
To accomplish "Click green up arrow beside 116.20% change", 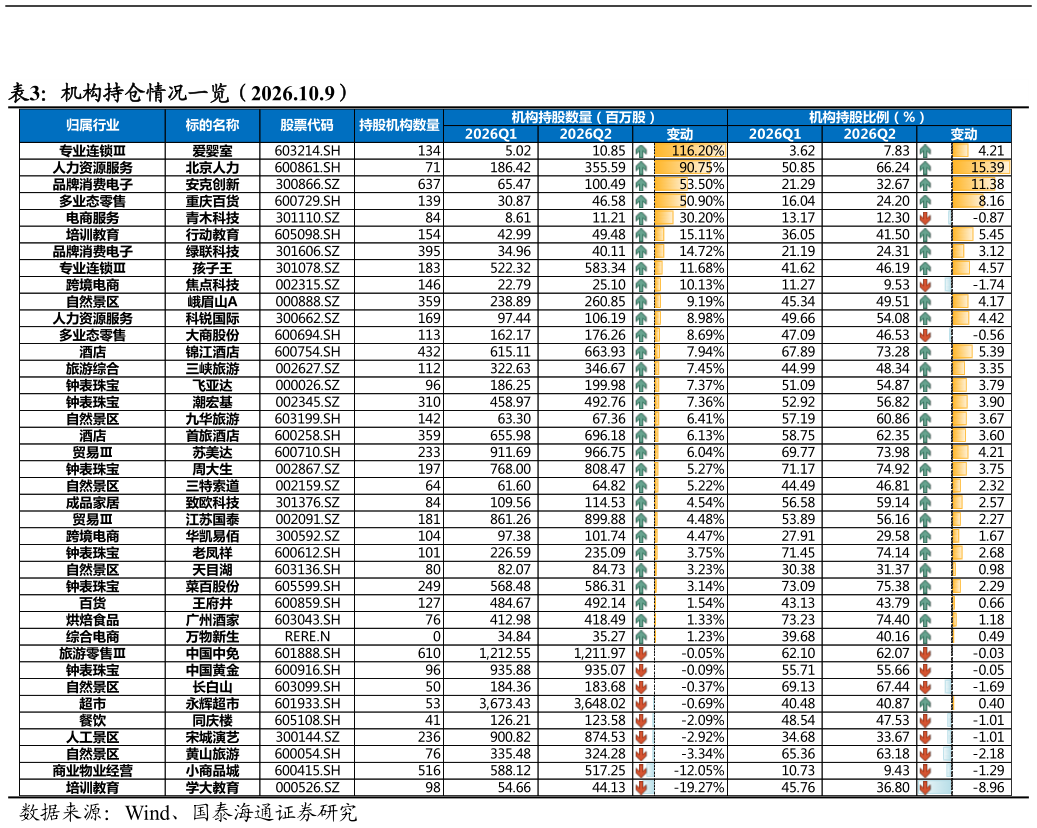I will coord(641,151).
